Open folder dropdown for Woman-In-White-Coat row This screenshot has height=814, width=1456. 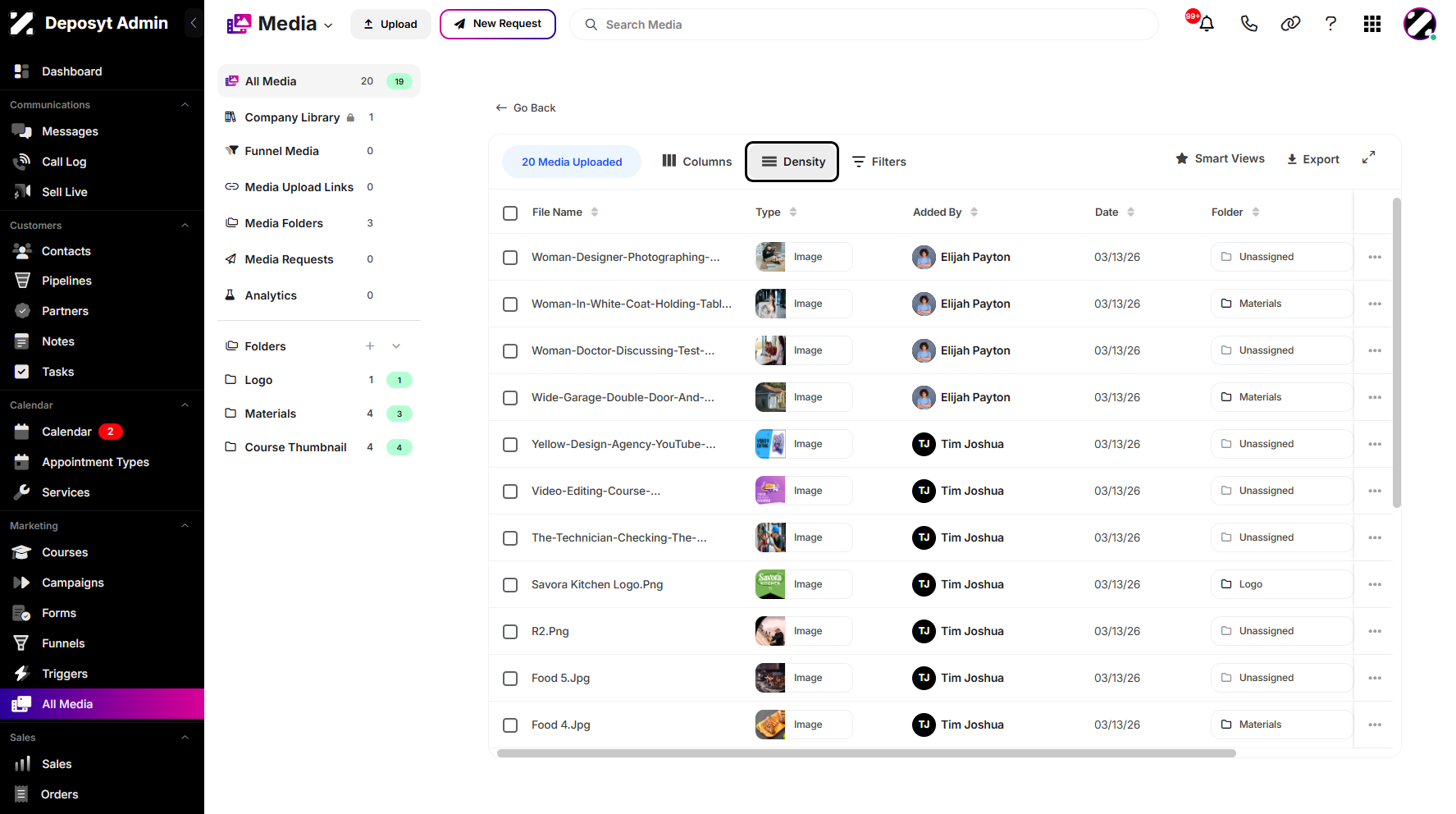tap(1281, 304)
